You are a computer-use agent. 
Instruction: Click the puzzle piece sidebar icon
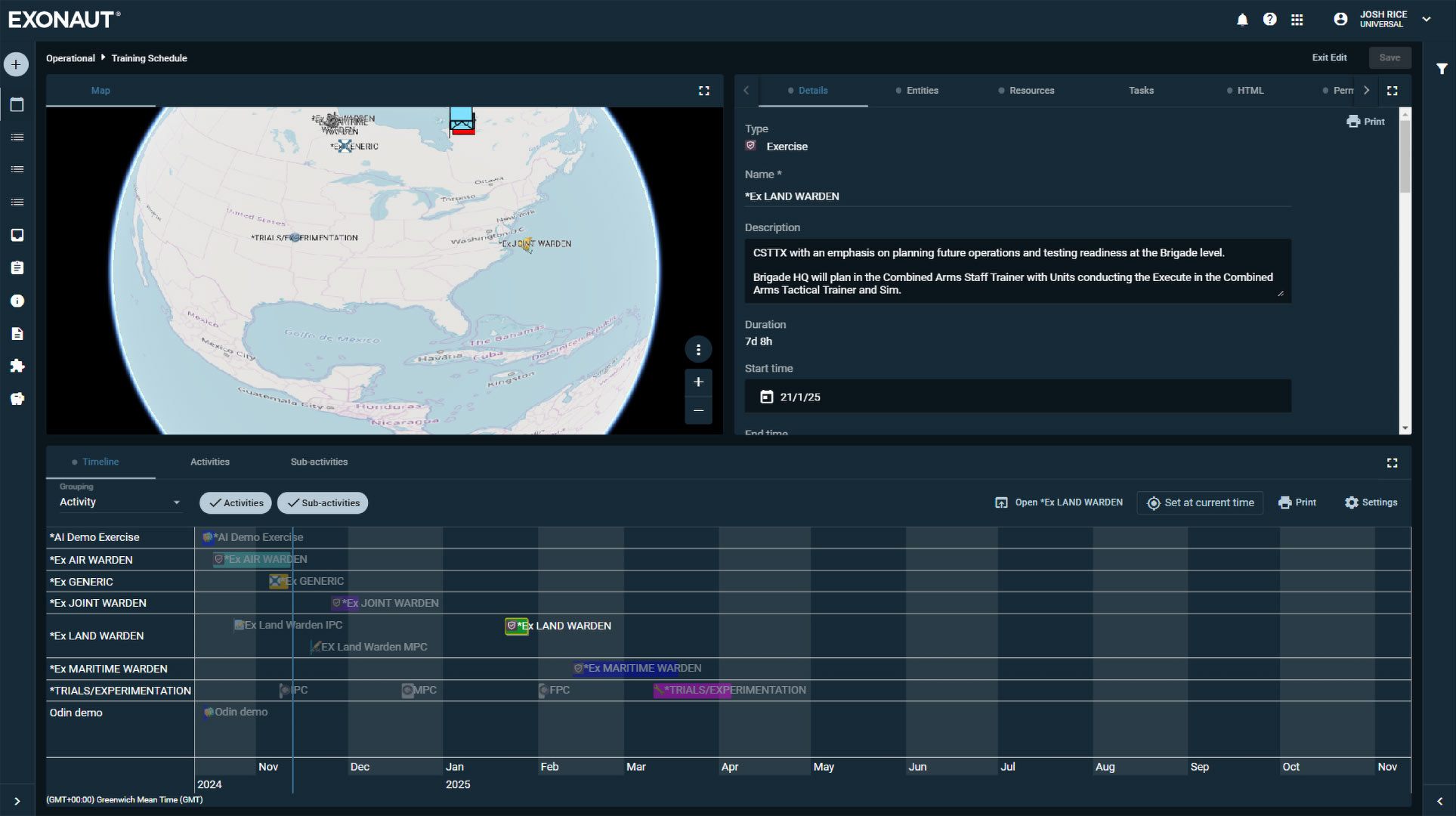pos(17,366)
